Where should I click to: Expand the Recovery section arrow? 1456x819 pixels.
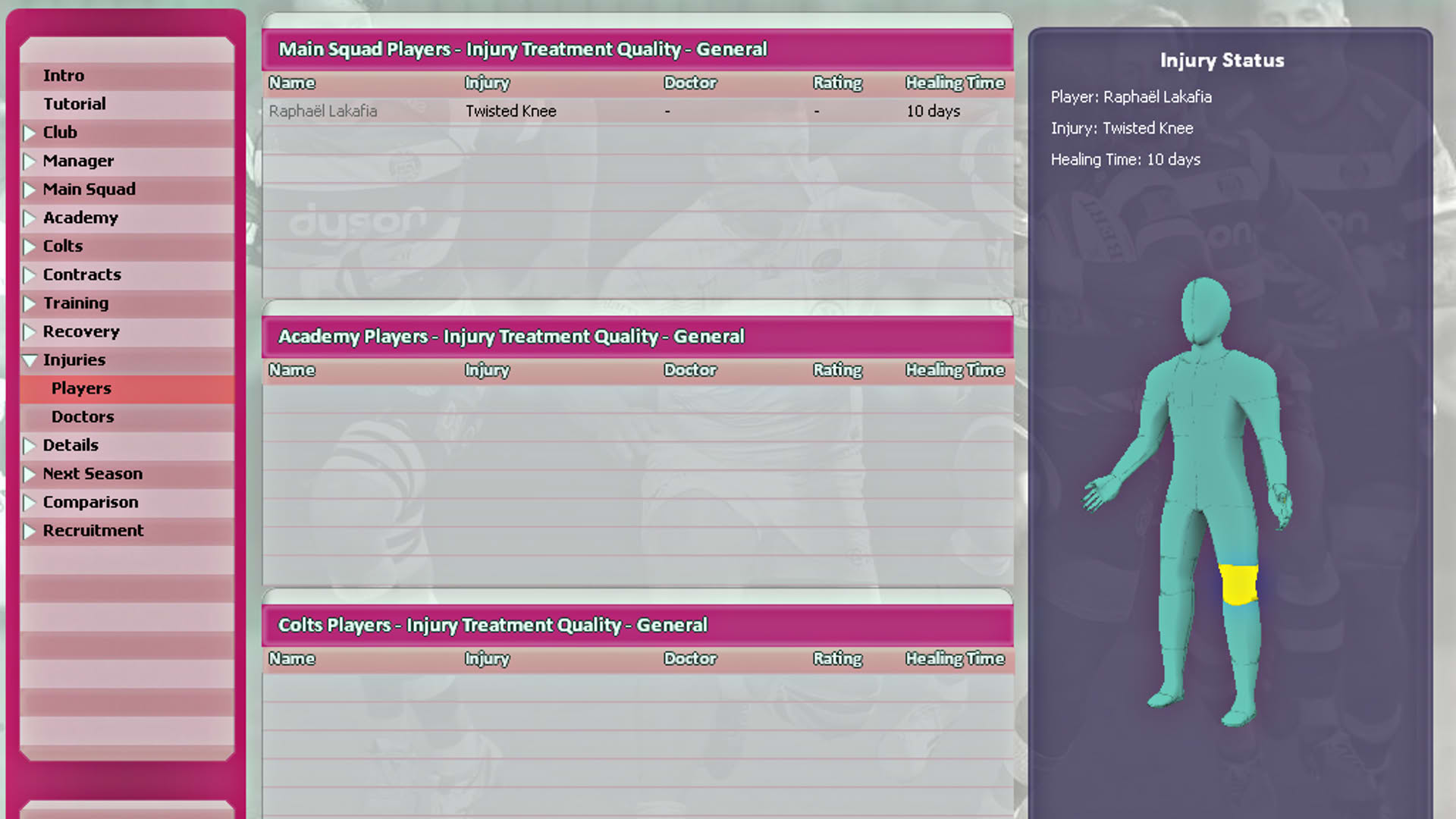30,332
